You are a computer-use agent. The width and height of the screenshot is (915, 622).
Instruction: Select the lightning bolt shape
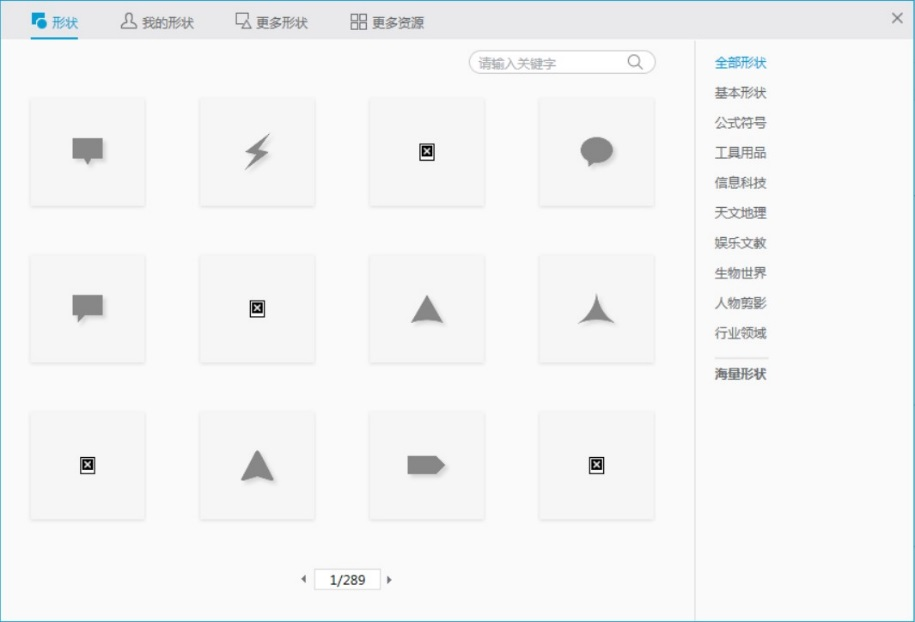[x=257, y=152]
